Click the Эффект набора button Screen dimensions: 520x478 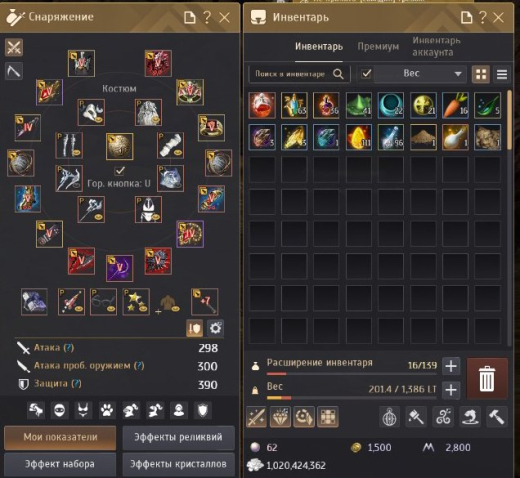click(60, 464)
